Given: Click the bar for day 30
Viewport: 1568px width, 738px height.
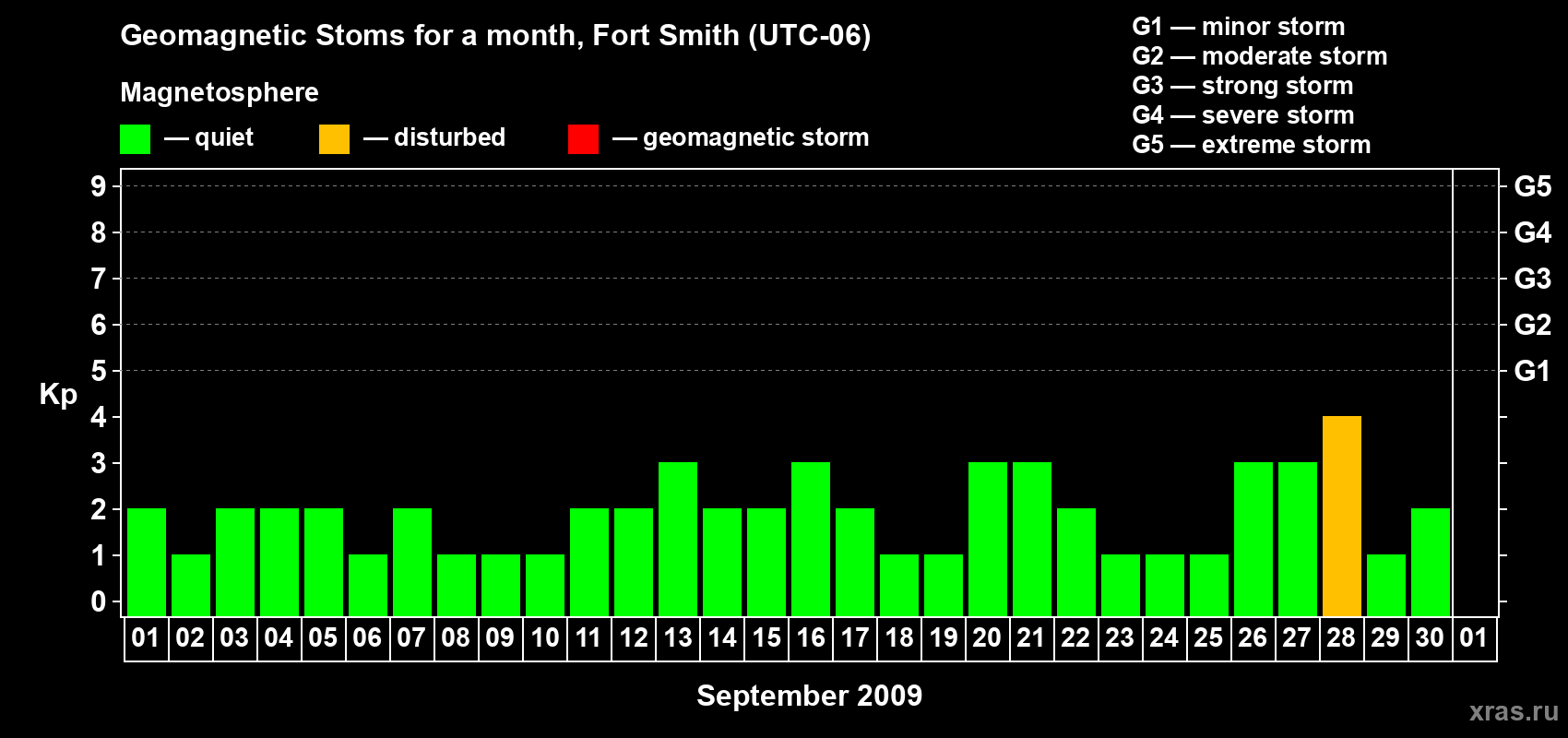Looking at the screenshot, I should coord(1430,562).
